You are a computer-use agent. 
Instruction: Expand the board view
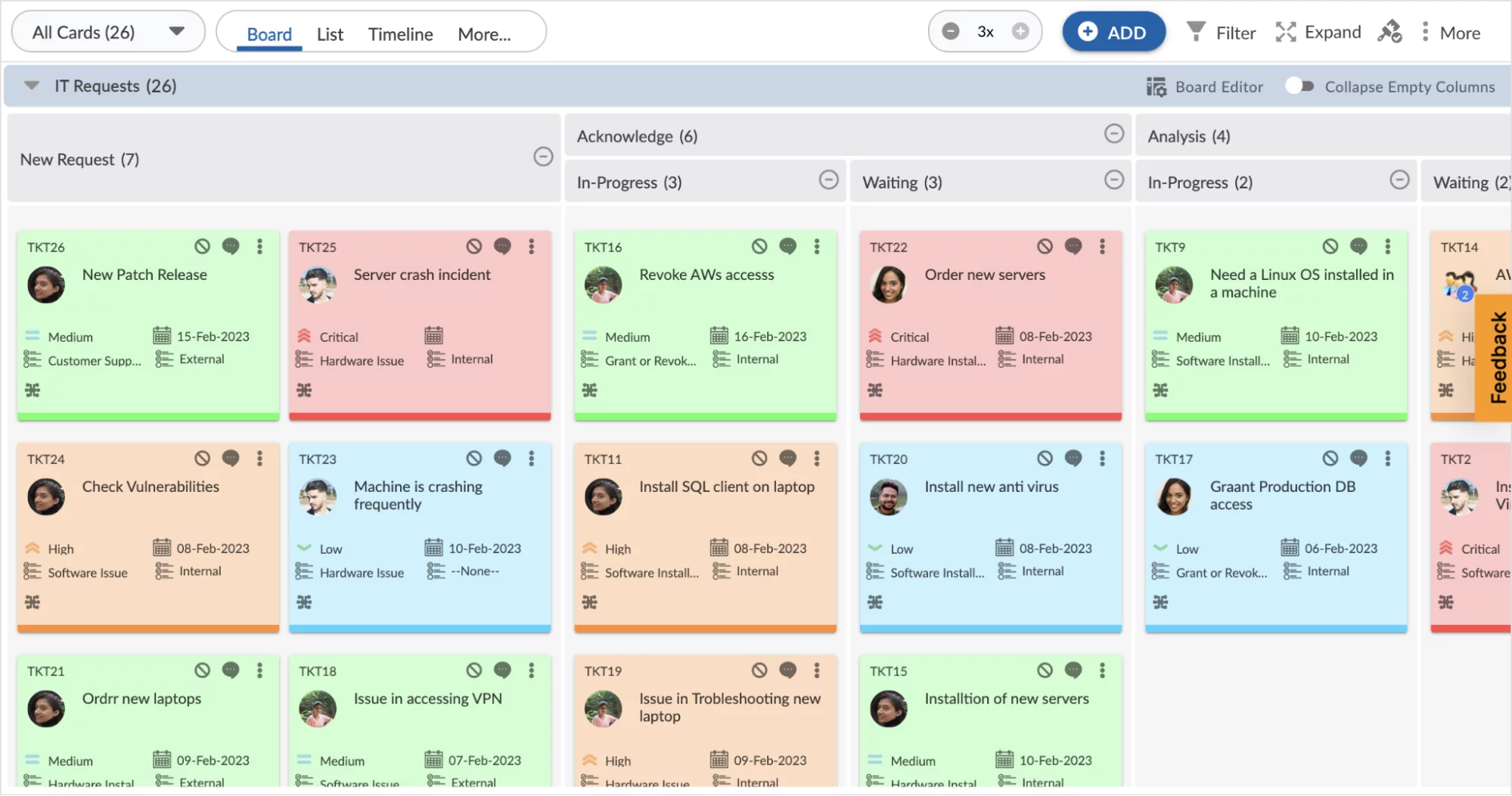point(1318,32)
